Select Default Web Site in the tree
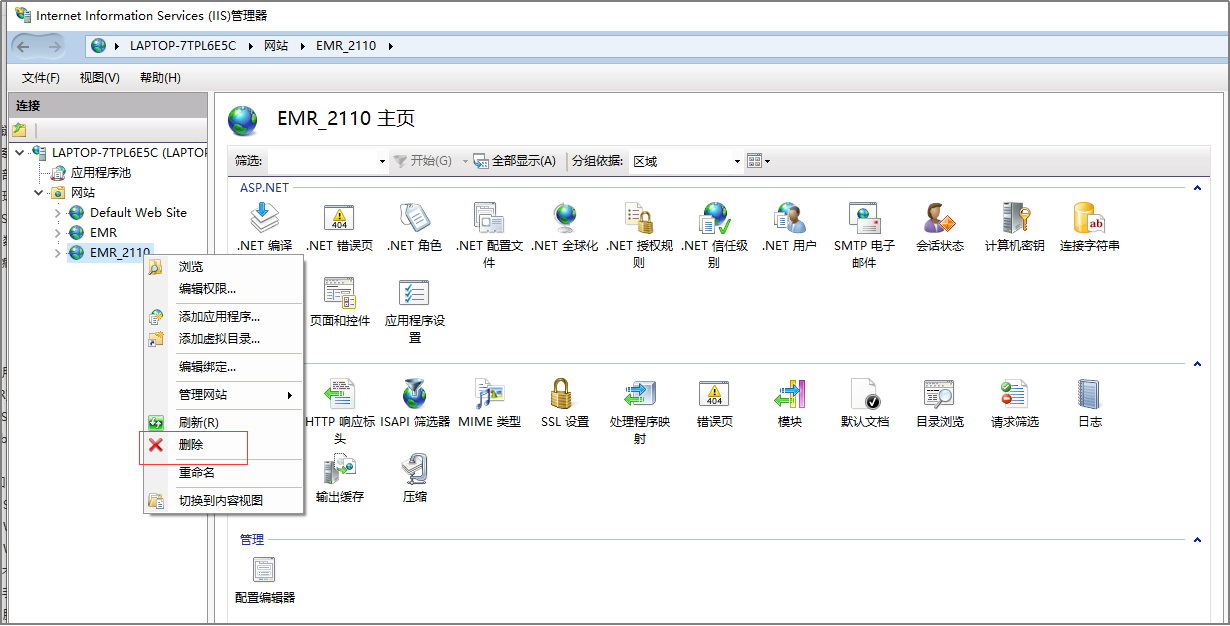The image size is (1230, 626). [x=138, y=213]
